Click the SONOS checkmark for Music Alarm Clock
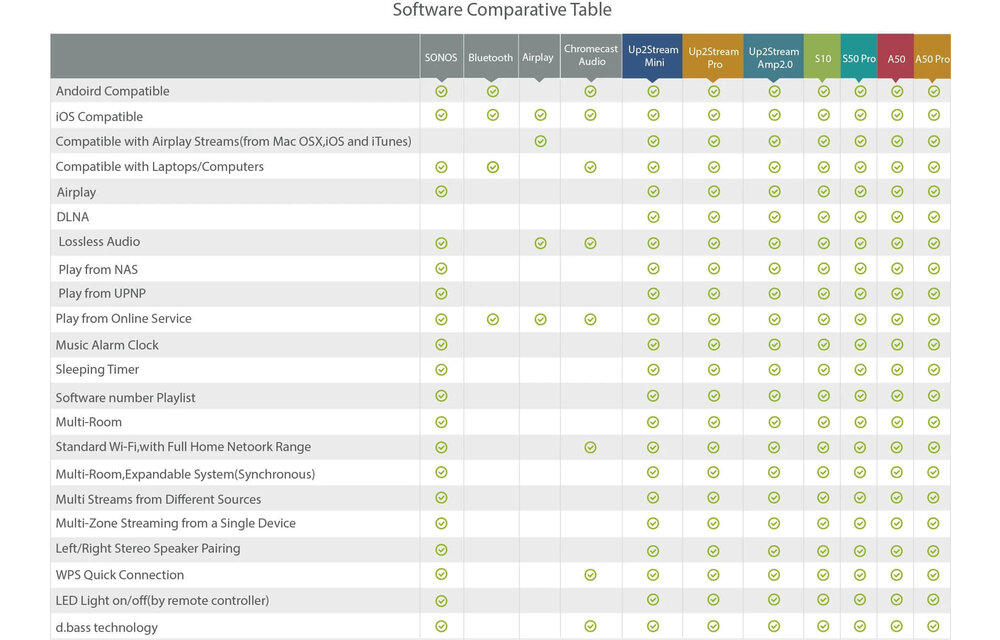This screenshot has width=1000, height=640. (441, 345)
